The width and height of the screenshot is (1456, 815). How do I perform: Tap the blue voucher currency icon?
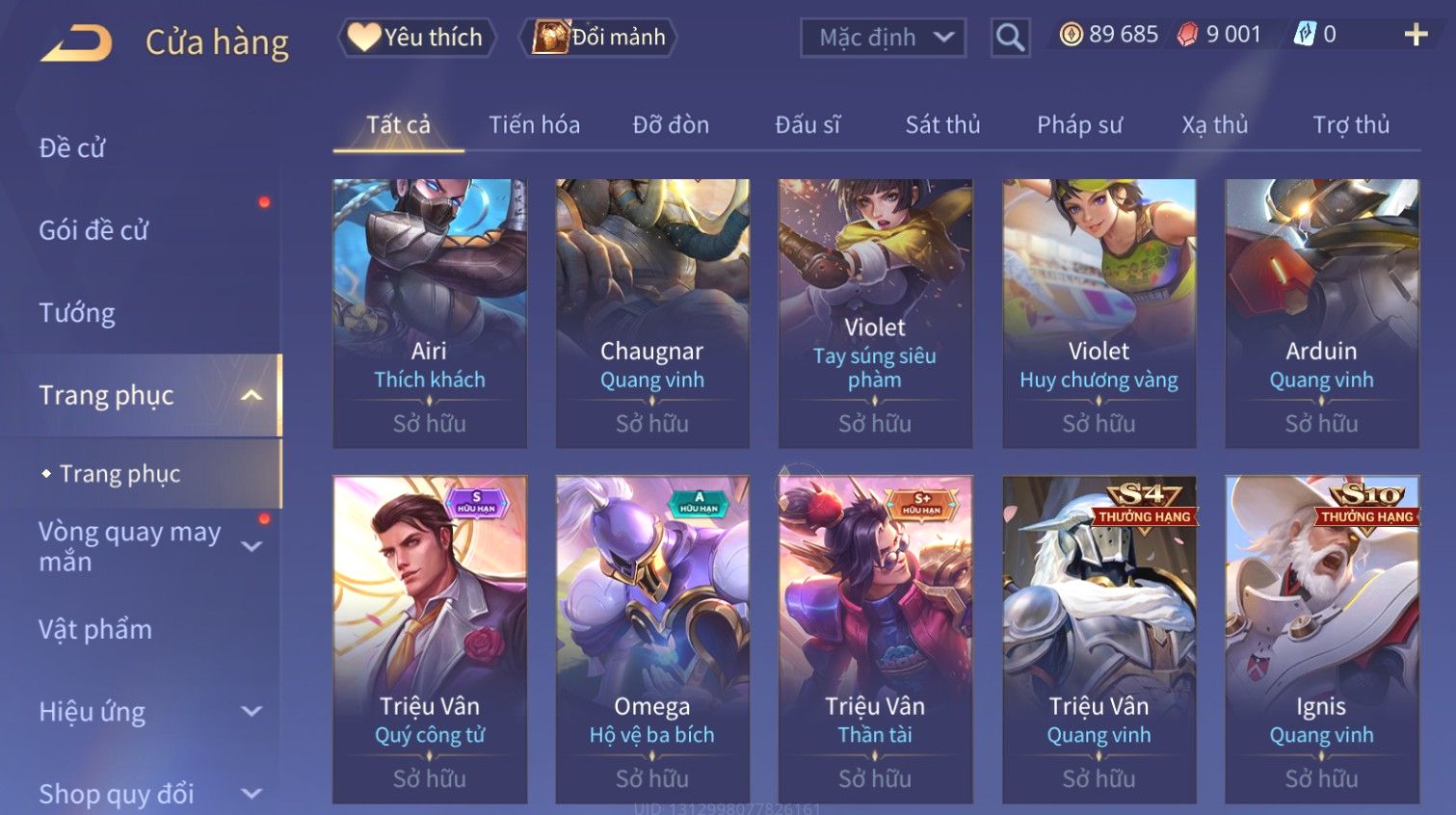pos(1305,35)
